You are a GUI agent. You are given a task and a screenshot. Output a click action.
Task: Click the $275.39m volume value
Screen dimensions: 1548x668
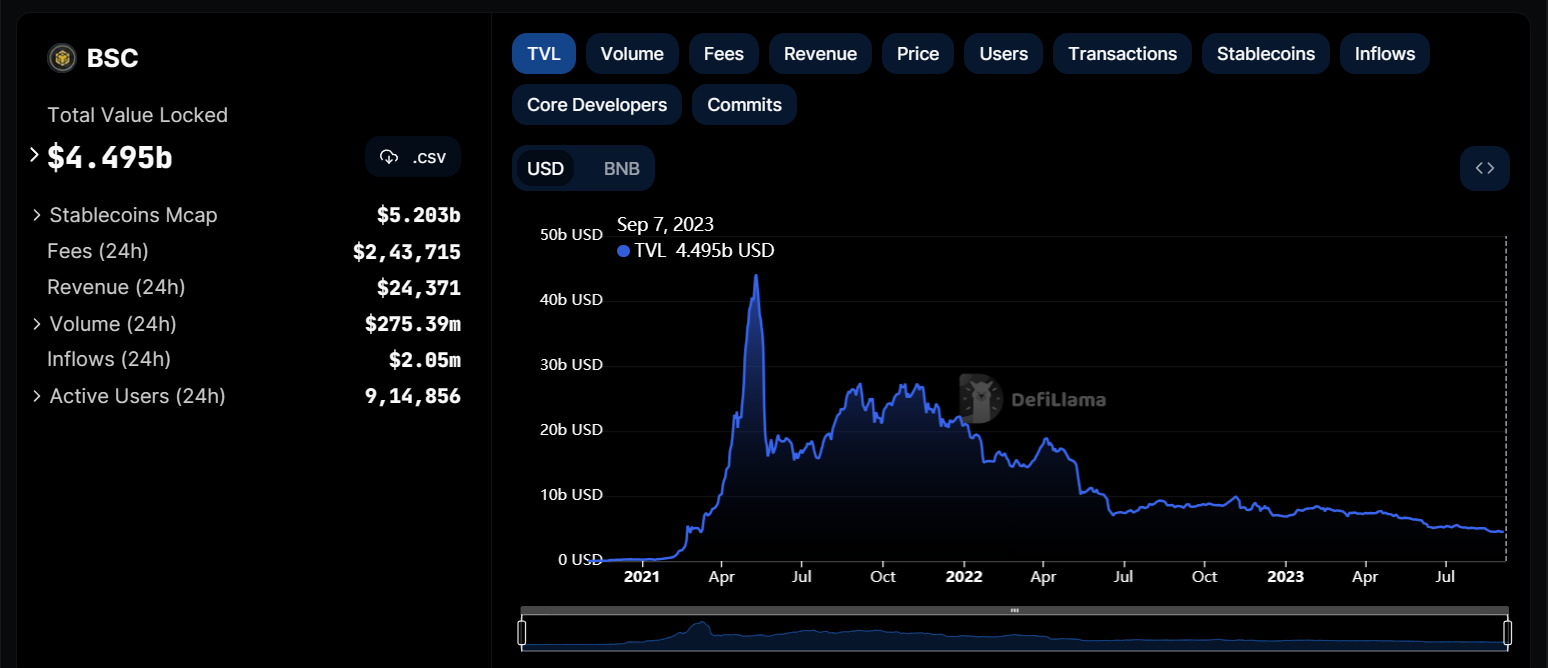[413, 324]
